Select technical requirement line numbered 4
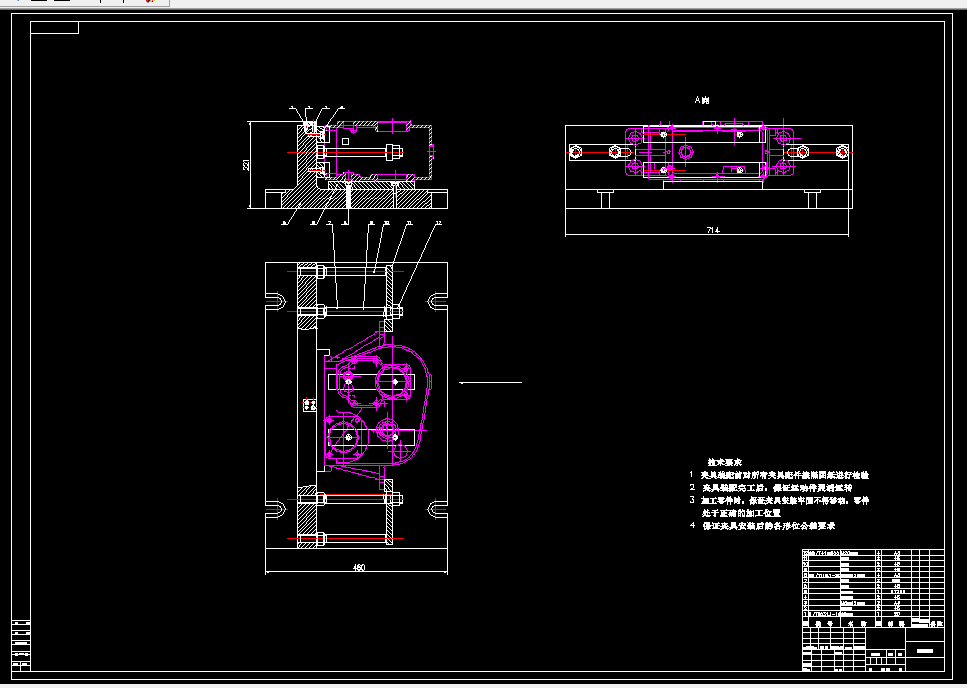 [x=762, y=526]
